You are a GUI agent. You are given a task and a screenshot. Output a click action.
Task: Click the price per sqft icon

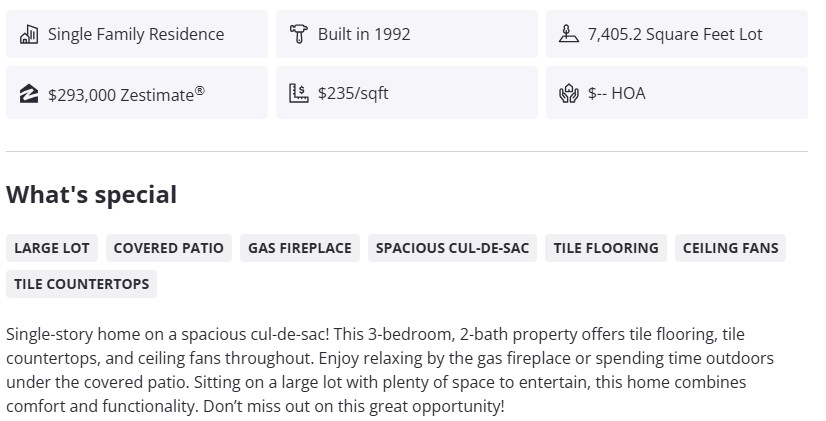click(x=298, y=94)
